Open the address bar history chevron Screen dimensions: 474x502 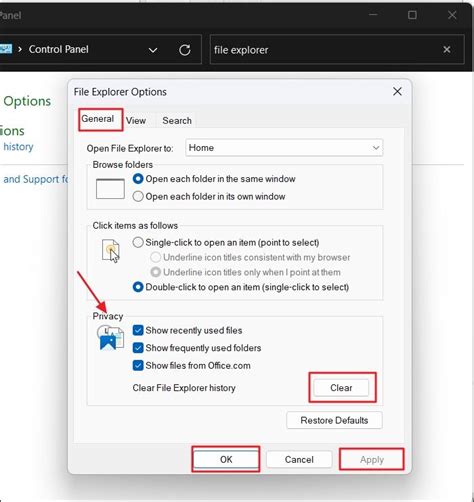tap(153, 50)
